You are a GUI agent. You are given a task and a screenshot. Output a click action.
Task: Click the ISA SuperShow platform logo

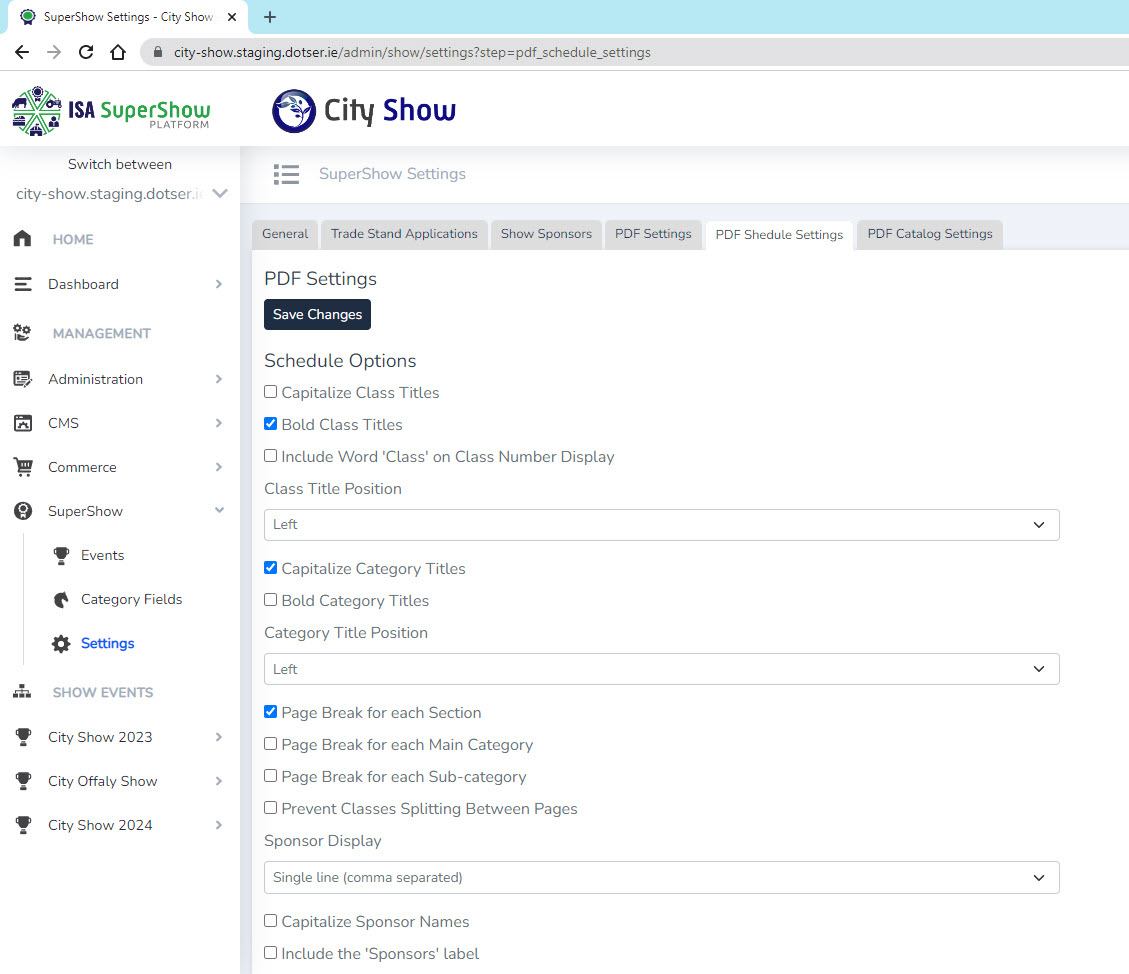[x=111, y=110]
